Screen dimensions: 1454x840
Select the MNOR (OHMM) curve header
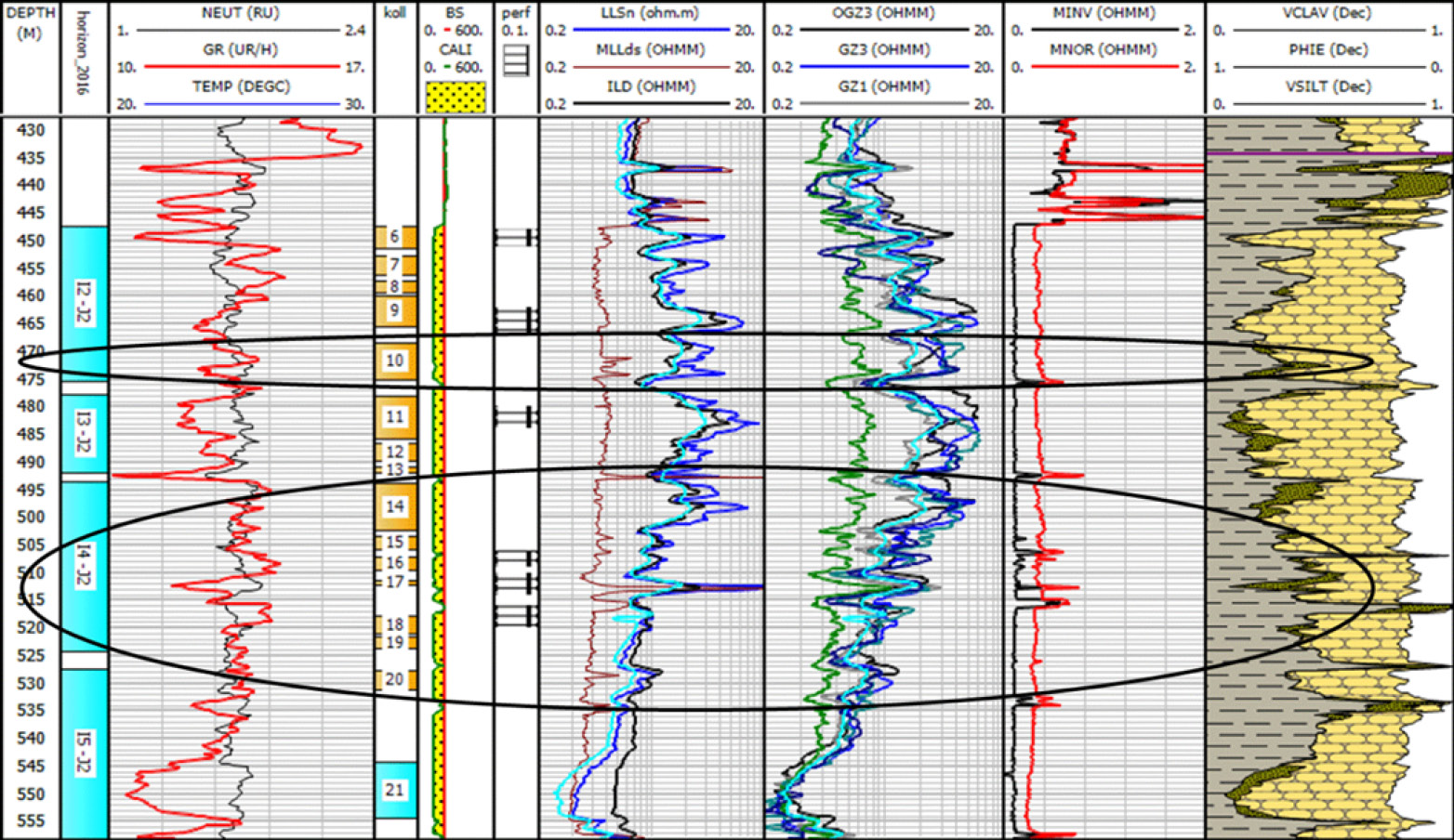tap(1103, 49)
